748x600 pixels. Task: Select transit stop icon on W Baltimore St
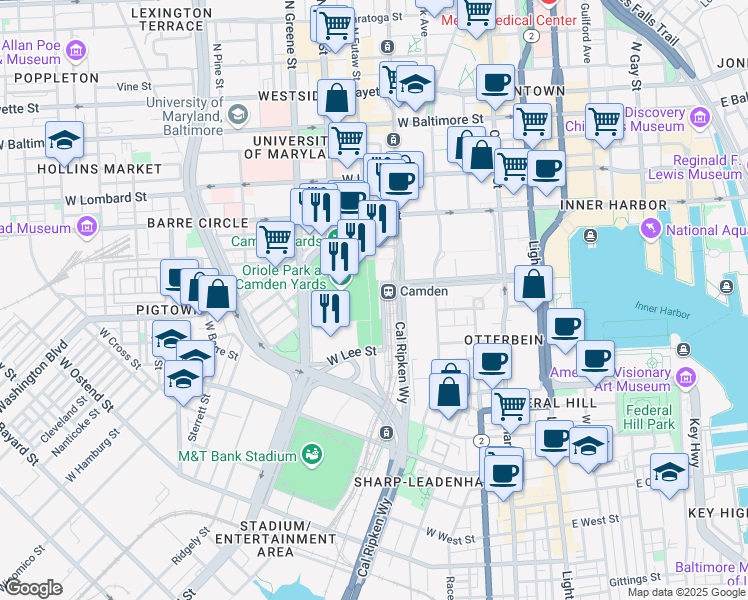(393, 140)
